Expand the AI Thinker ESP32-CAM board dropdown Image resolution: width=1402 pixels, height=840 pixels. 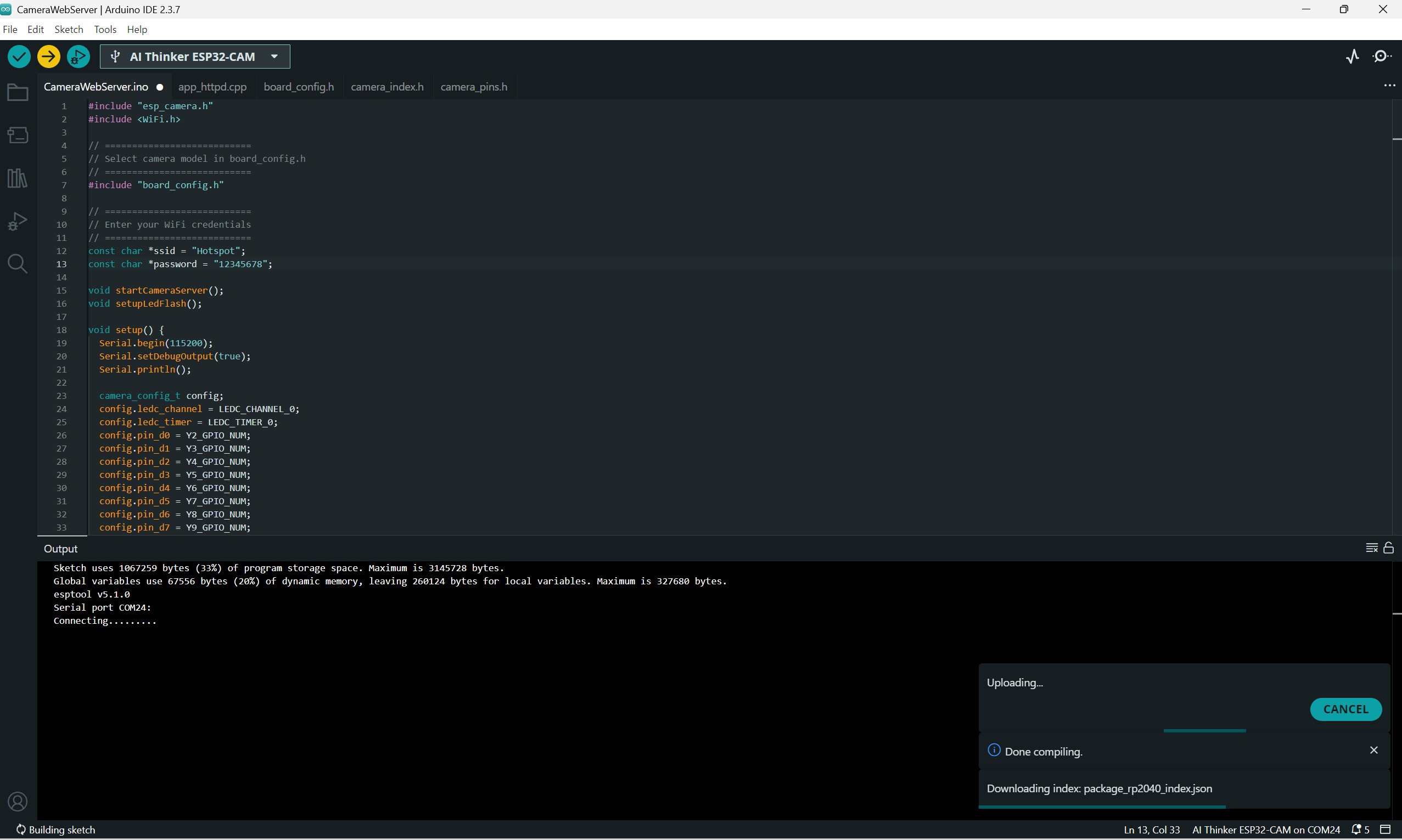point(274,57)
